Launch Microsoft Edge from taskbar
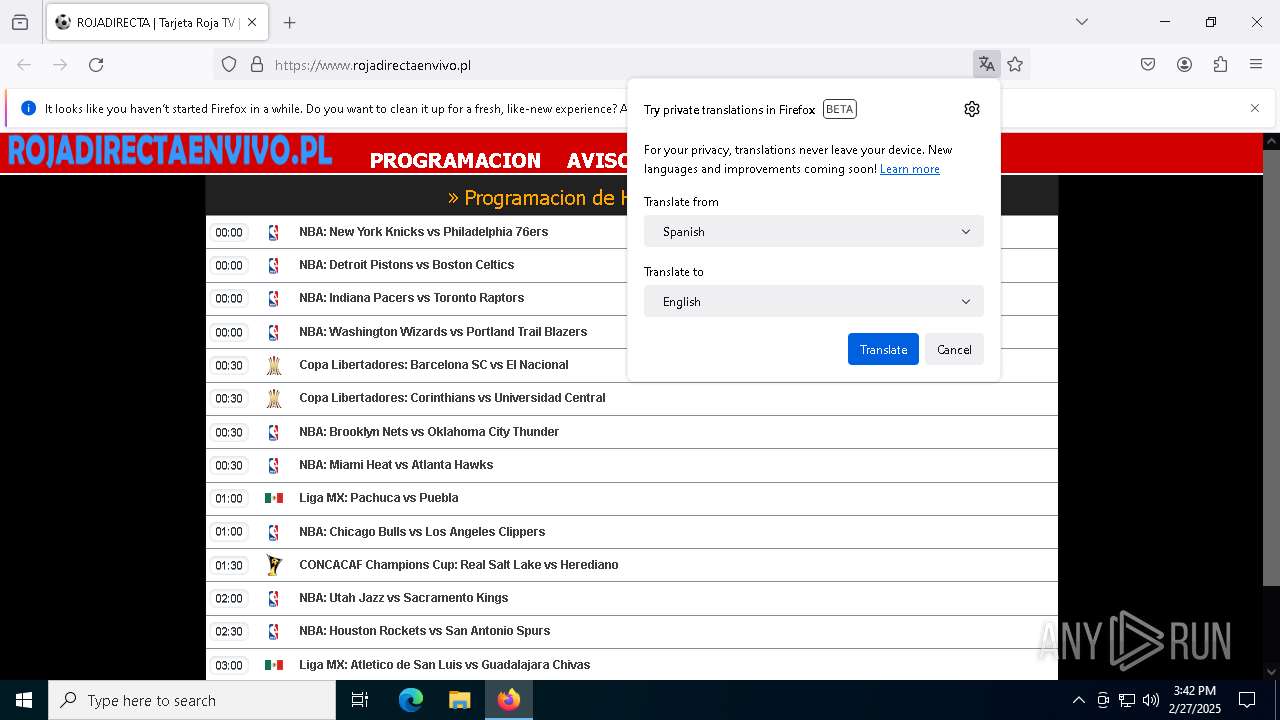This screenshot has height=720, width=1280. [411, 700]
